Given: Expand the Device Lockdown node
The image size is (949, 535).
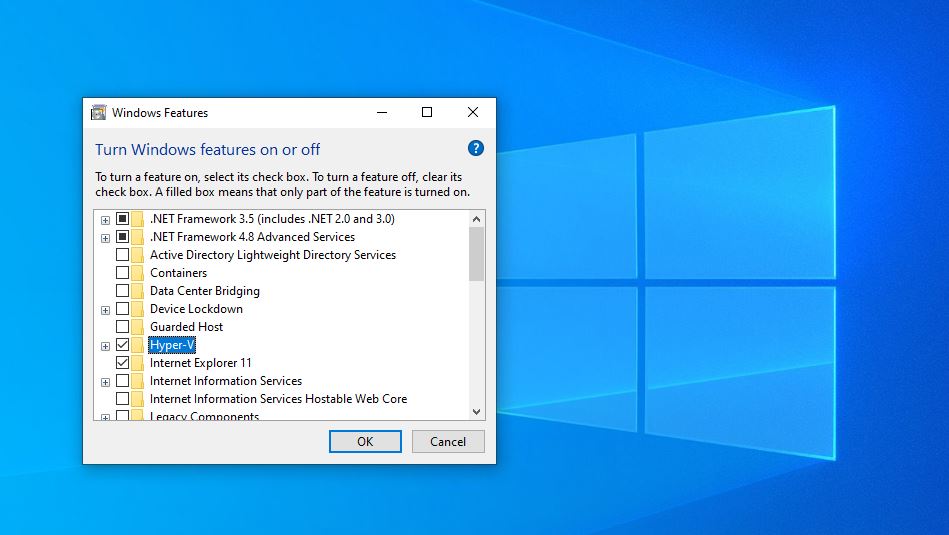Looking at the screenshot, I should tap(105, 310).
